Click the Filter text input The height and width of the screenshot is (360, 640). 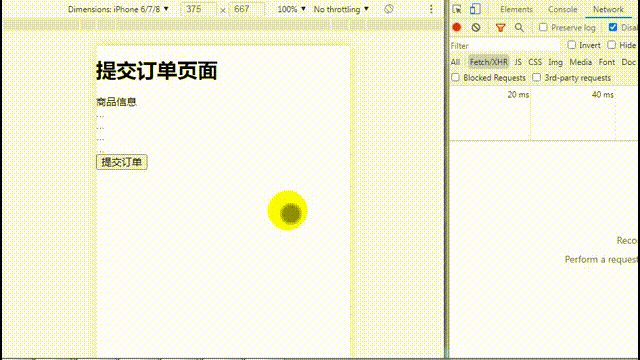coord(505,45)
